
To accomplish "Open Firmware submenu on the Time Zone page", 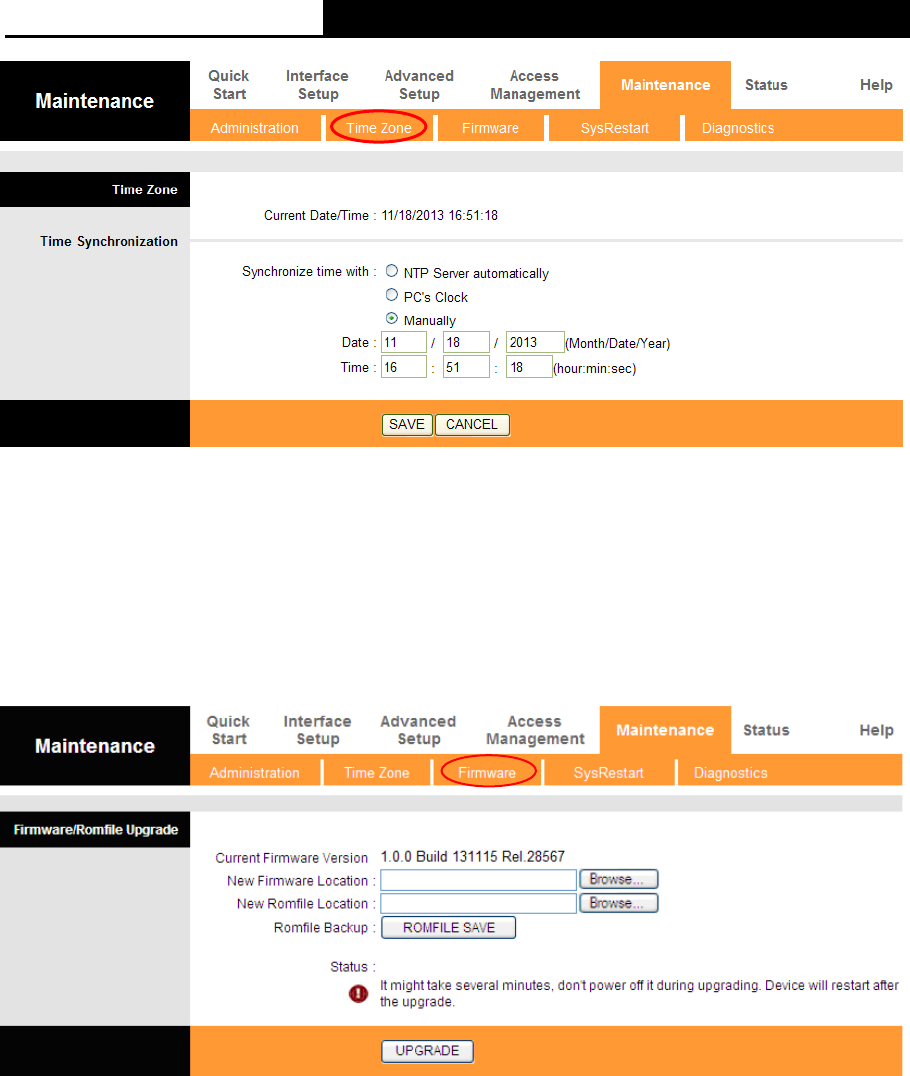I will [x=490, y=128].
